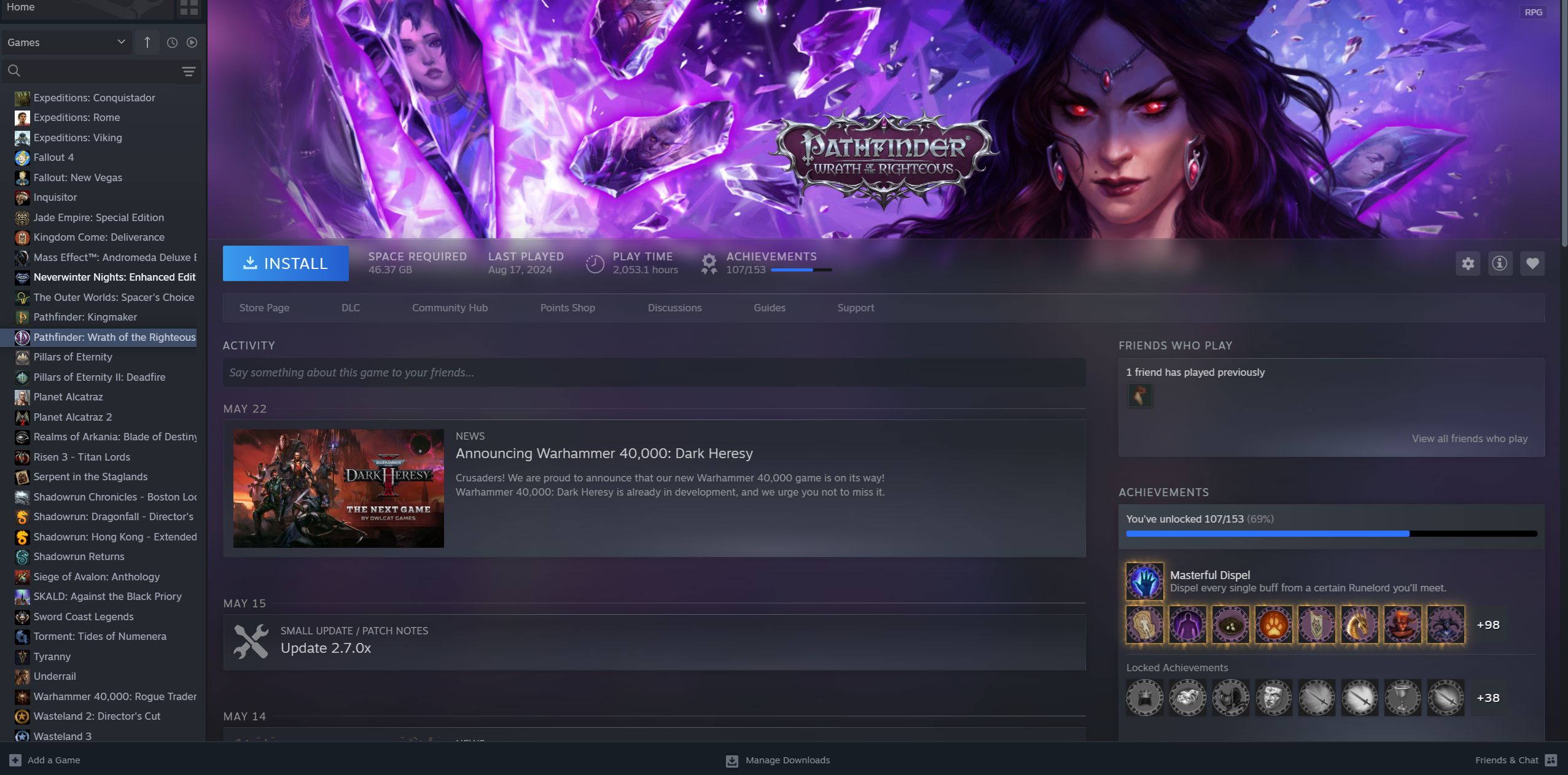Viewport: 1568px width, 775px height.
Task: Open the Masterful Dispel achievement icon
Action: [x=1144, y=581]
